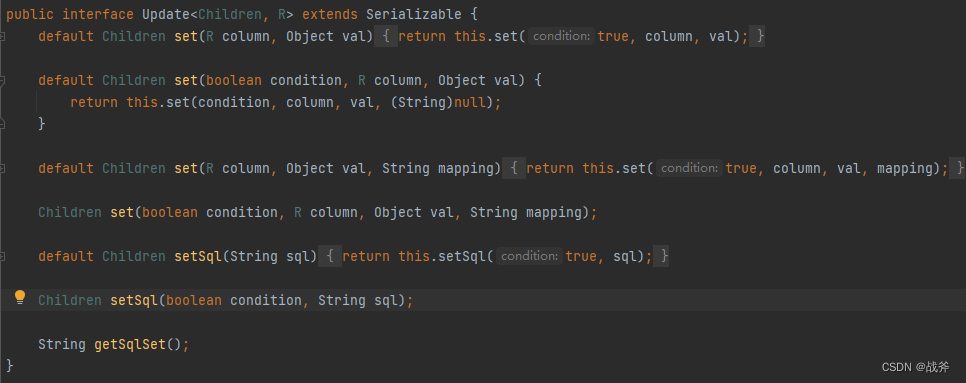Click the extends keyword
Screen dimensions: 966x383
tap(330, 14)
